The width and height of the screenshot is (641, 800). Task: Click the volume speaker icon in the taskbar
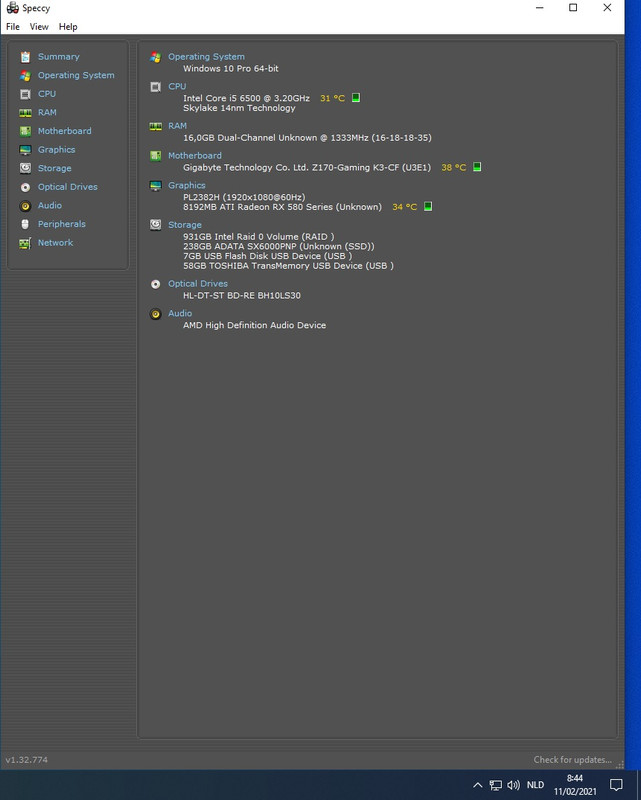(x=513, y=785)
